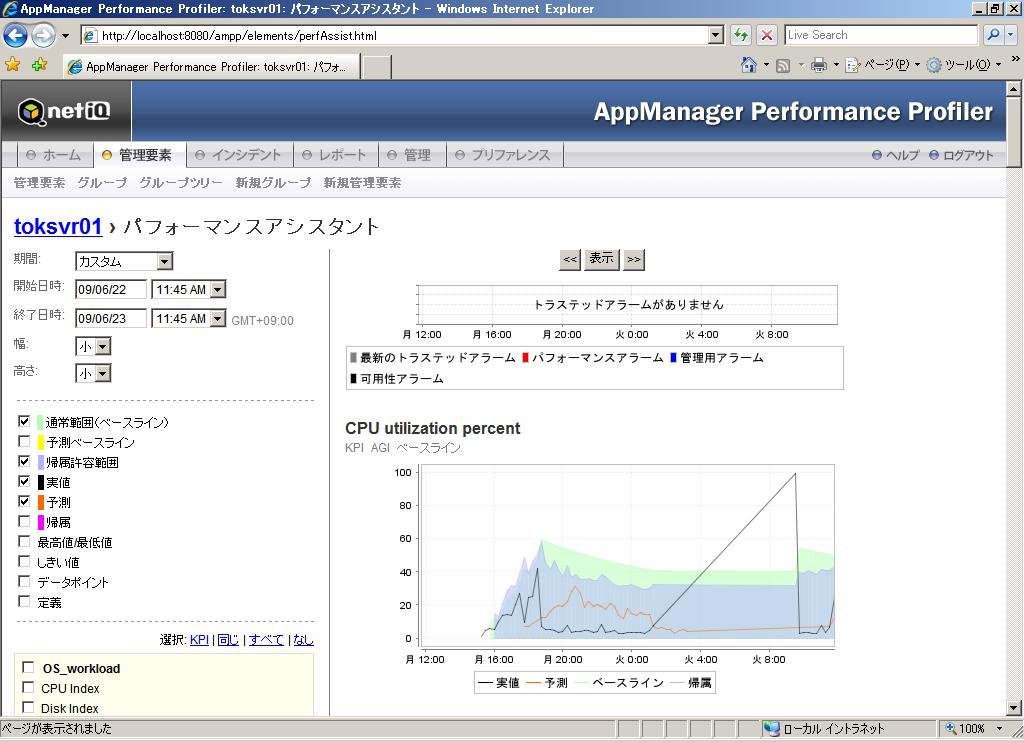Click the page vertical scrollbar down arrow

(x=1014, y=707)
